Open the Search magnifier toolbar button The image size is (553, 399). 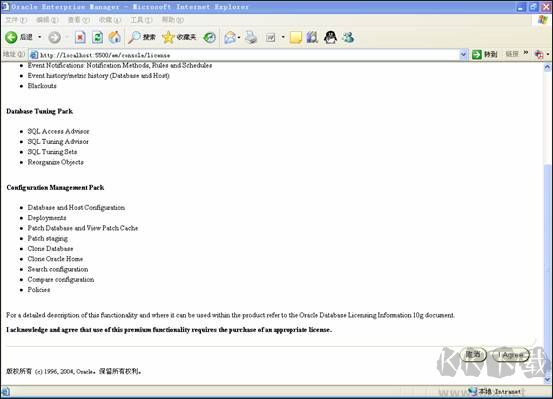(x=141, y=37)
